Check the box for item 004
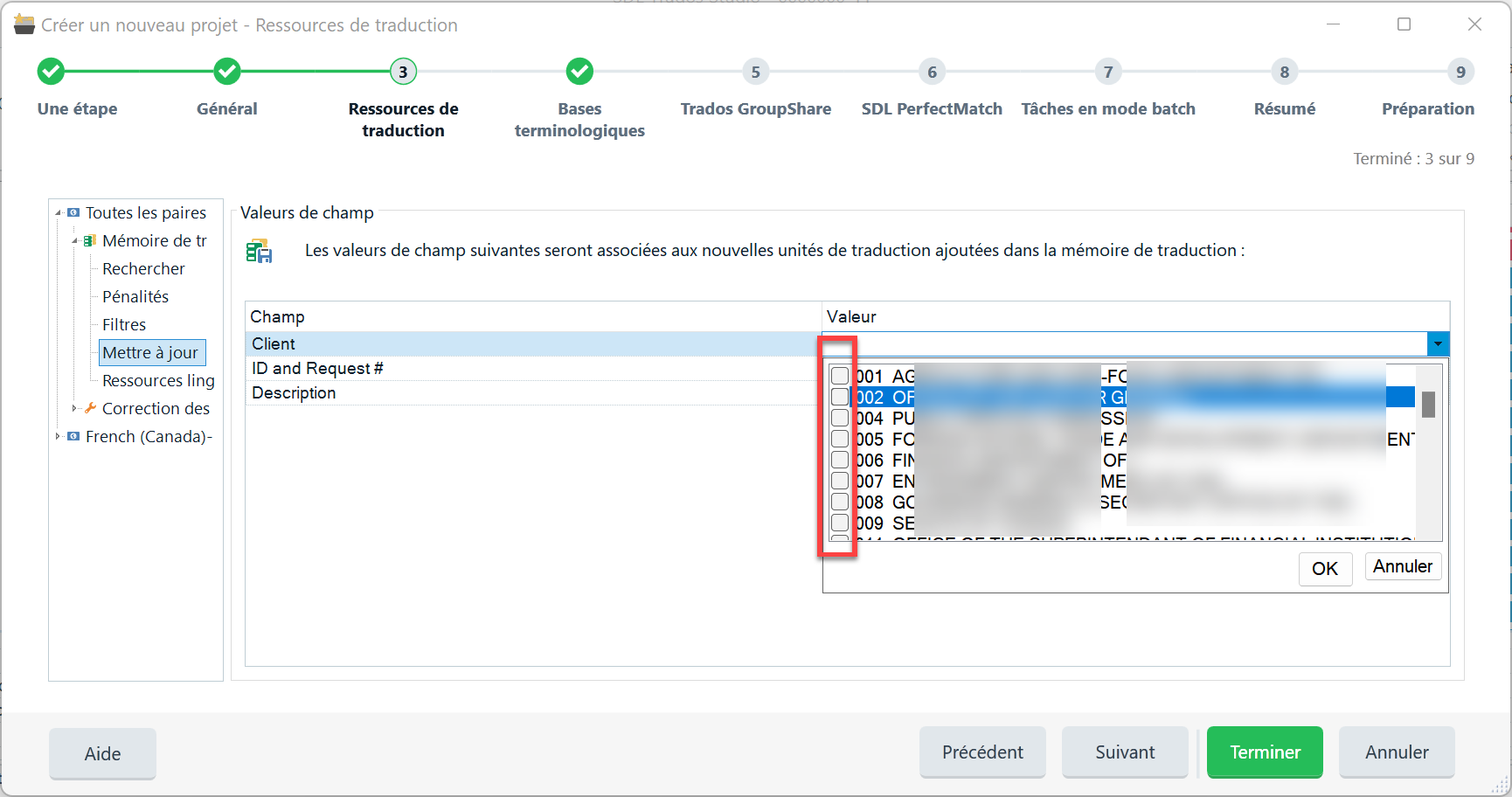The image size is (1512, 797). [840, 418]
